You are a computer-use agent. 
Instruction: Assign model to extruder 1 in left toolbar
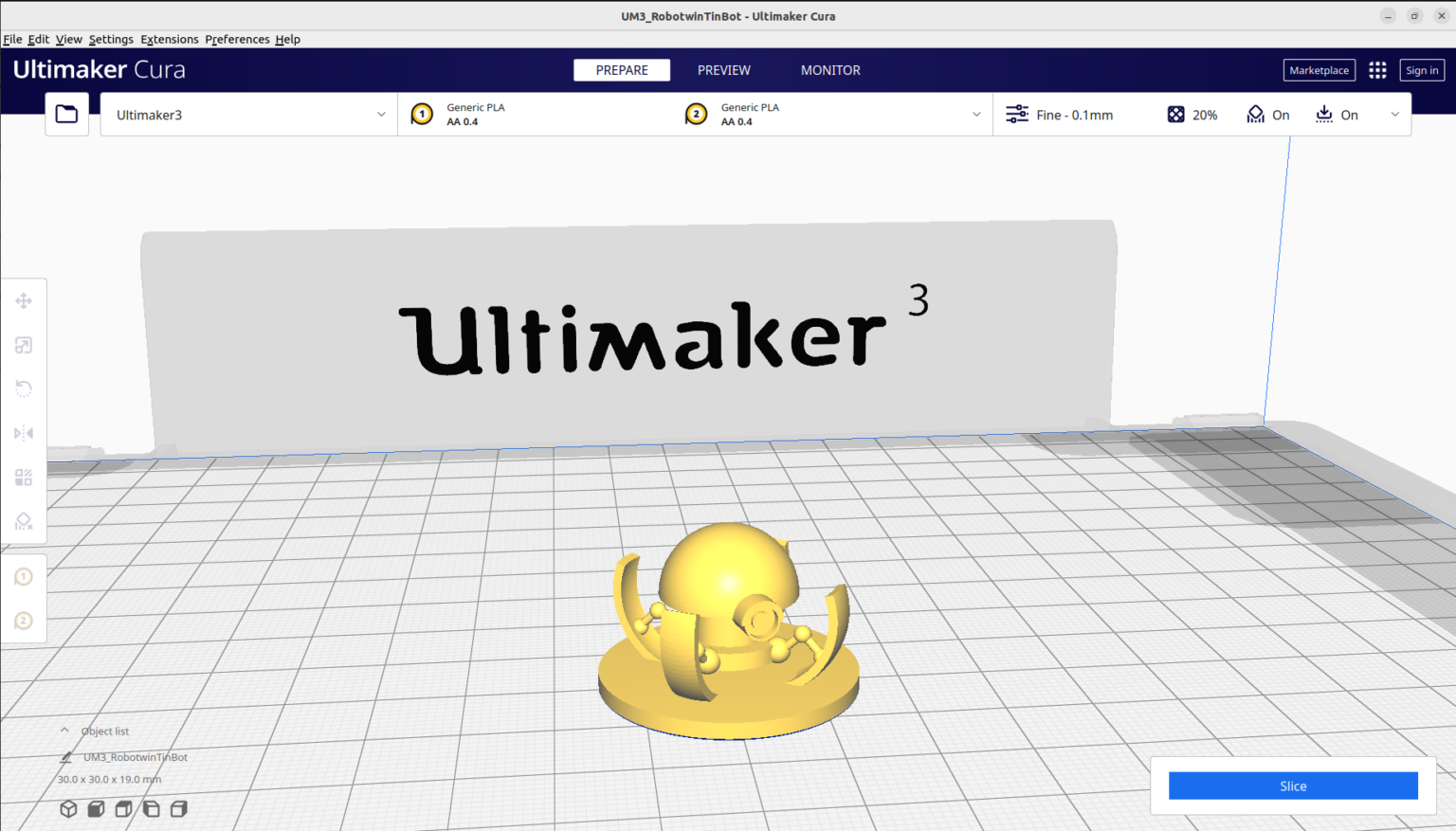(24, 576)
